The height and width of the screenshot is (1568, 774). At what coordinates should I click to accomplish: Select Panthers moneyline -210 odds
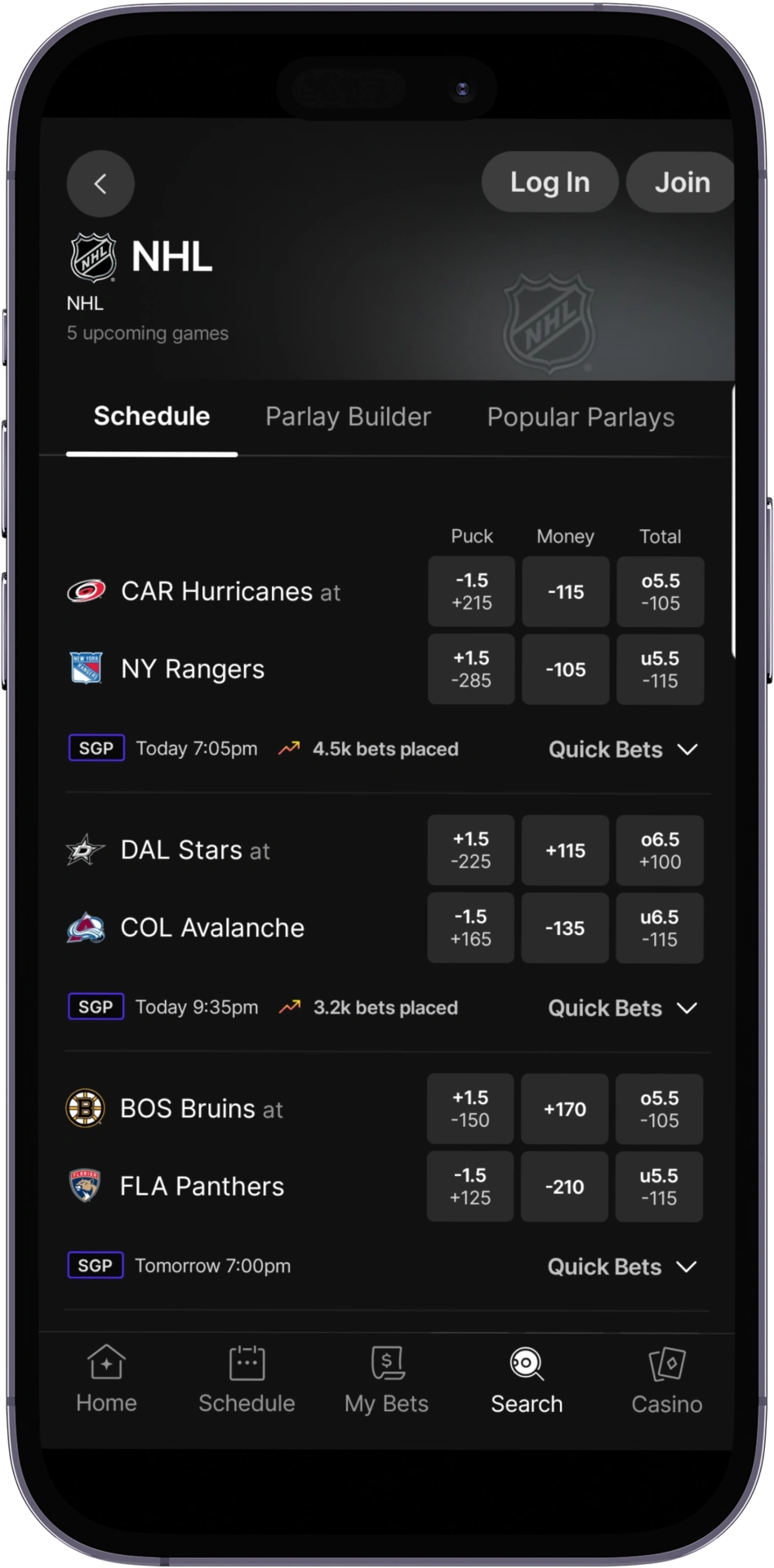click(x=564, y=1187)
